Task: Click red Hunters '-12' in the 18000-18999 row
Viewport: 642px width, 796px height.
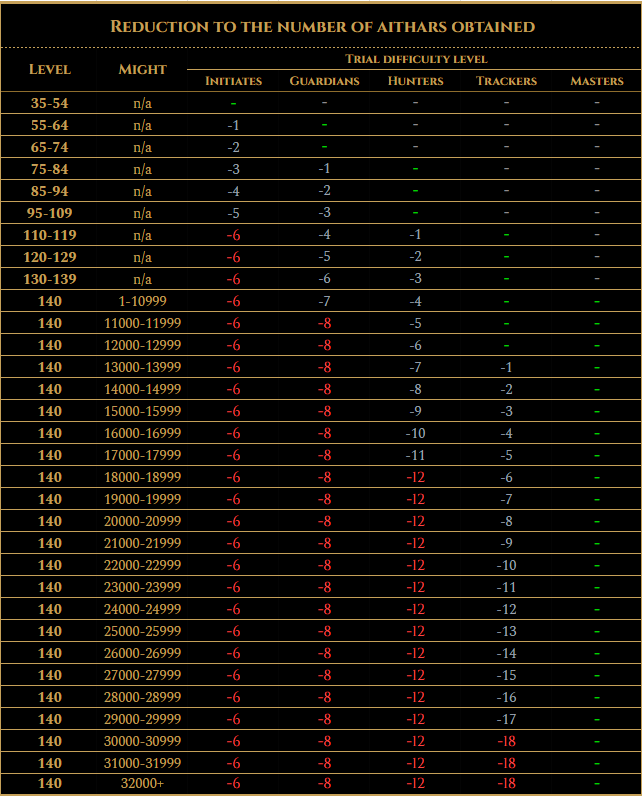Action: 416,477
